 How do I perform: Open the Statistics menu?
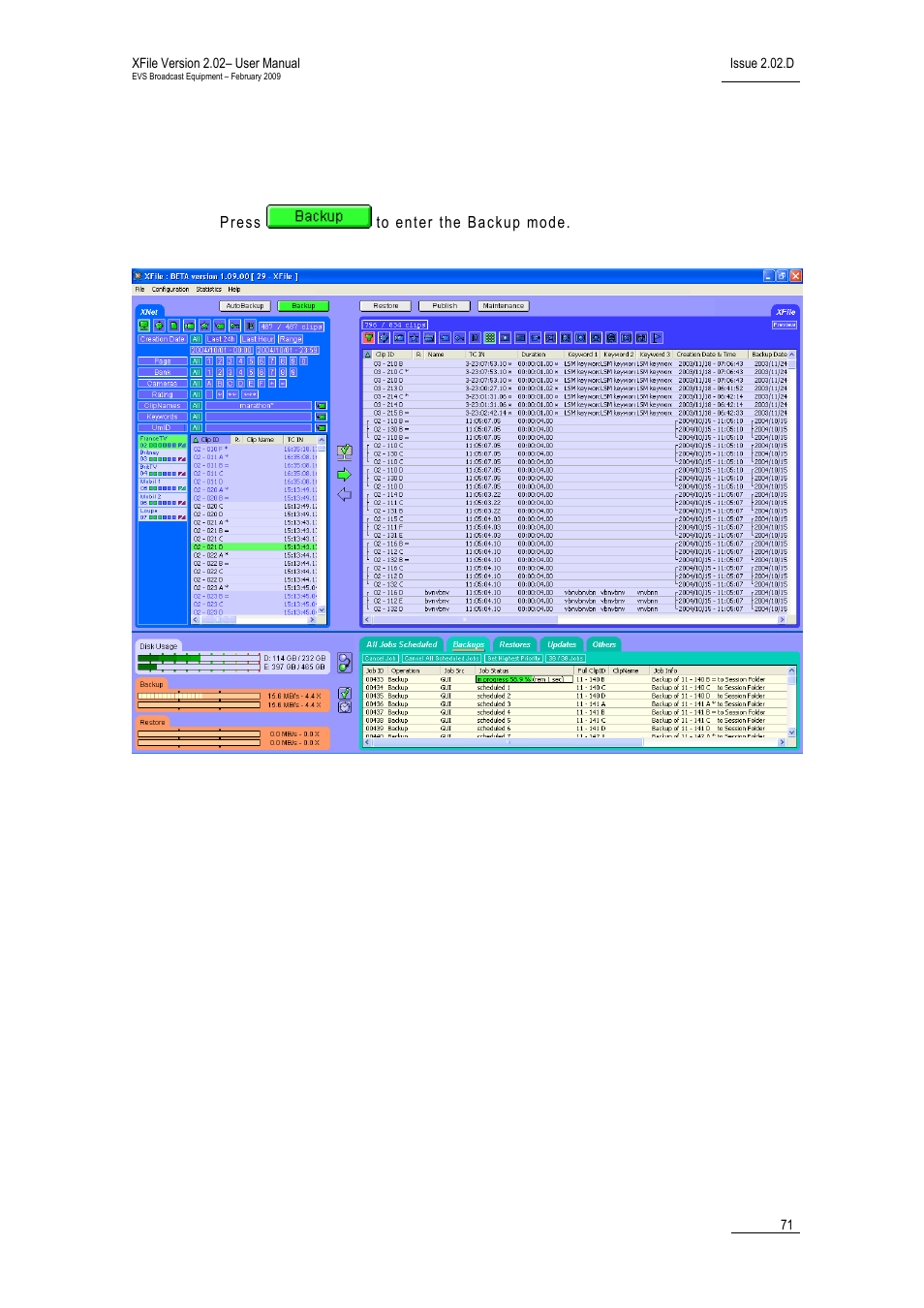[208, 289]
